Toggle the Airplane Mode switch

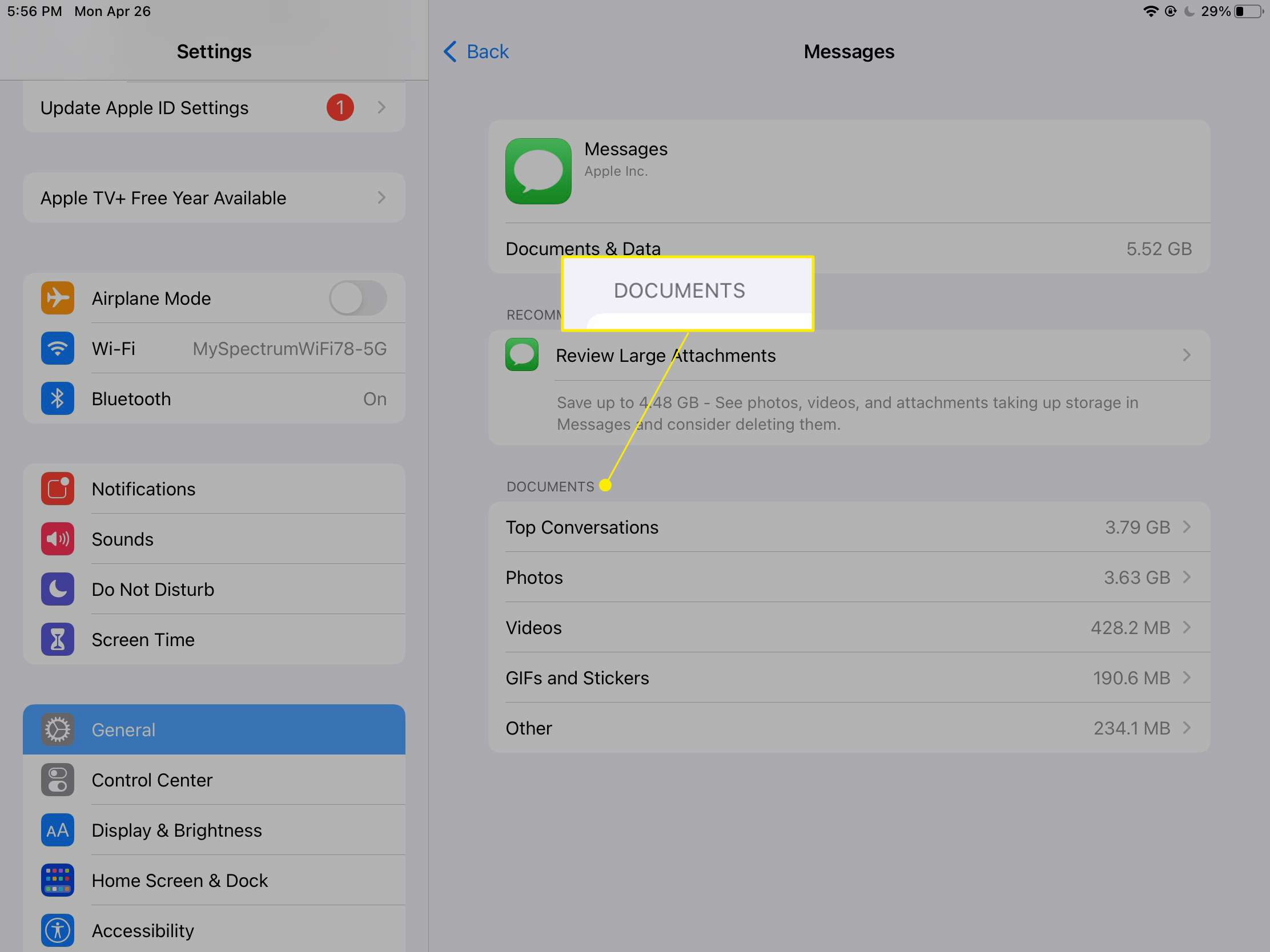tap(357, 298)
